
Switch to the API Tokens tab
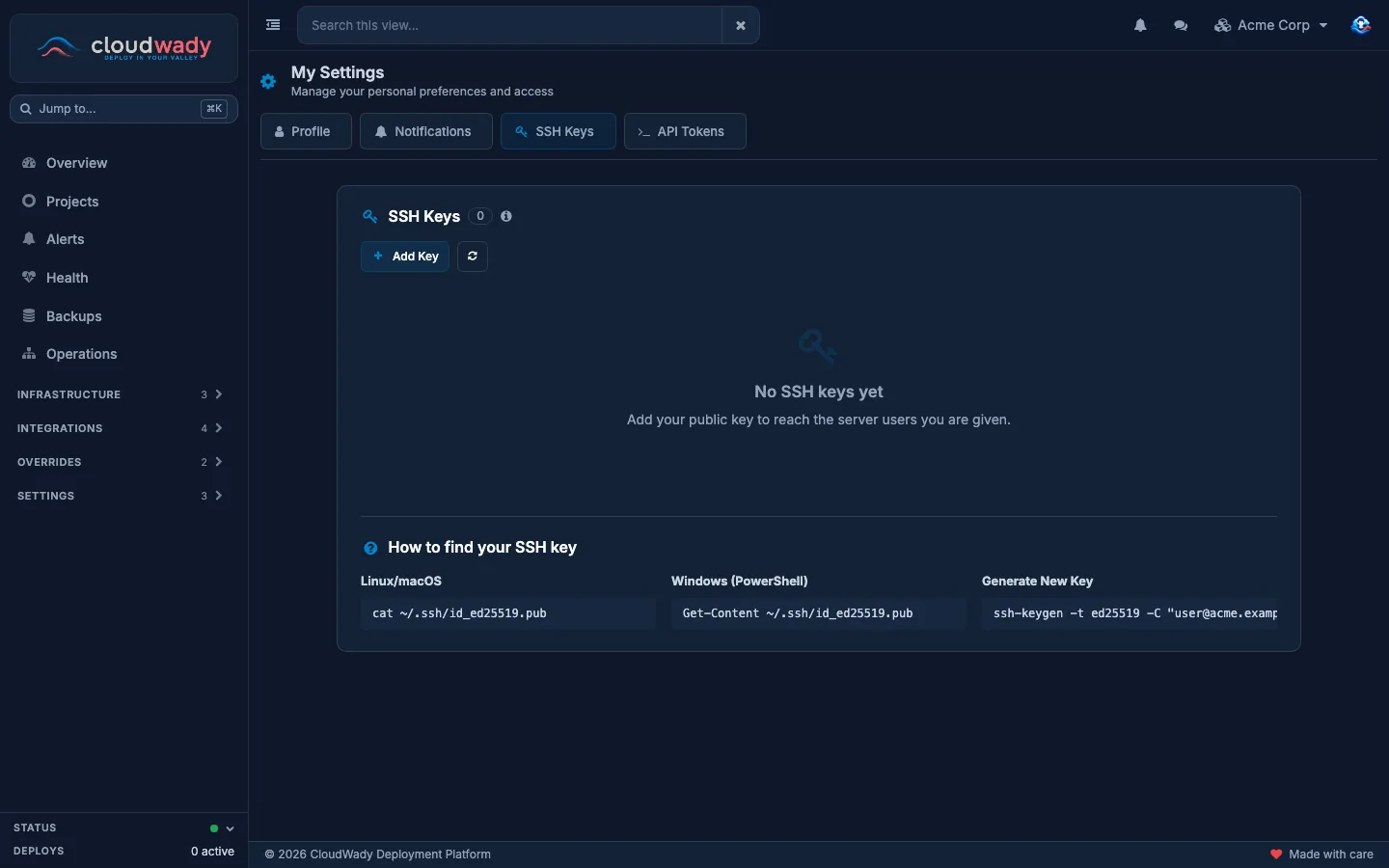coord(685,131)
